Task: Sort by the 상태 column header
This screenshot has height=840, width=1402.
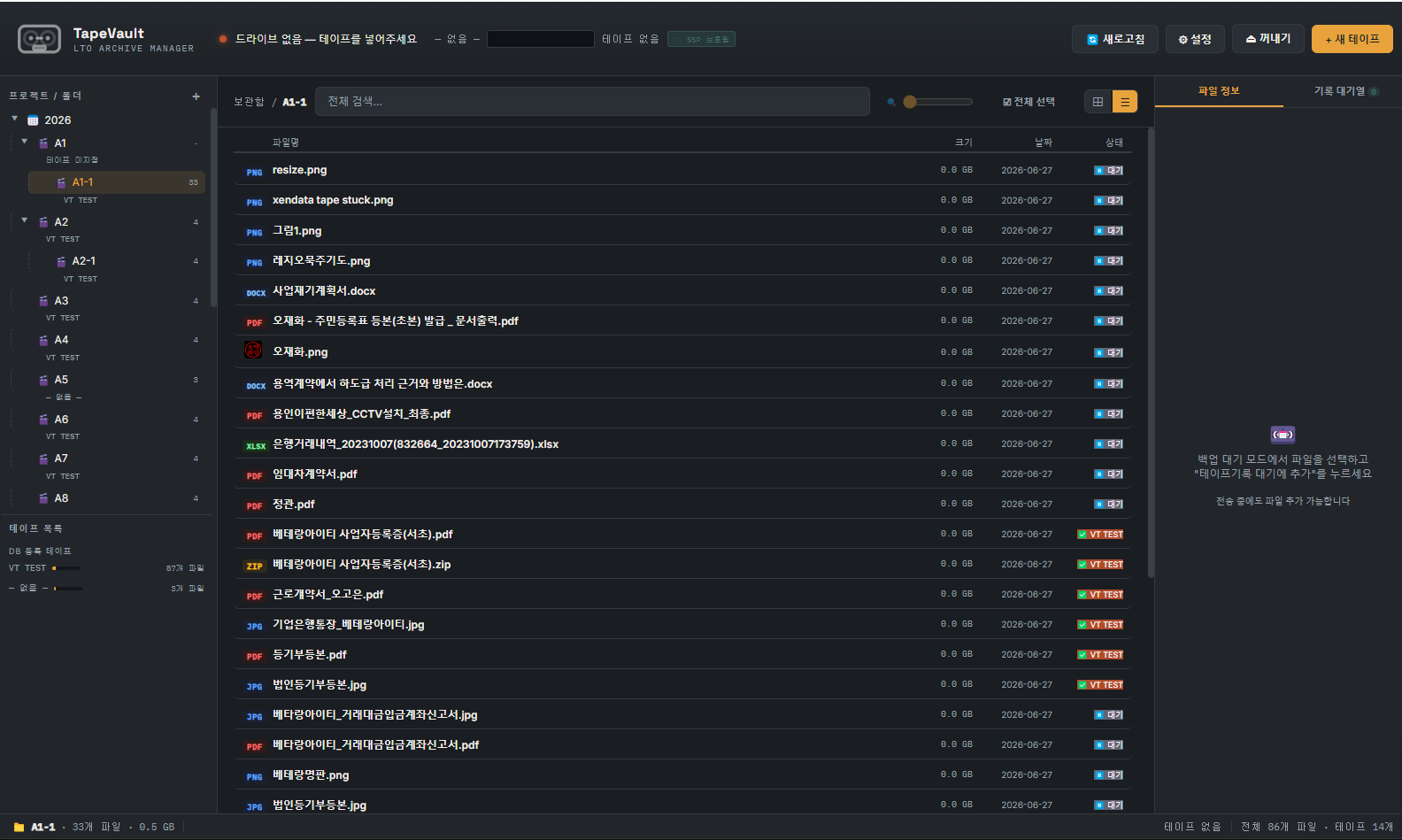Action: 1114,143
